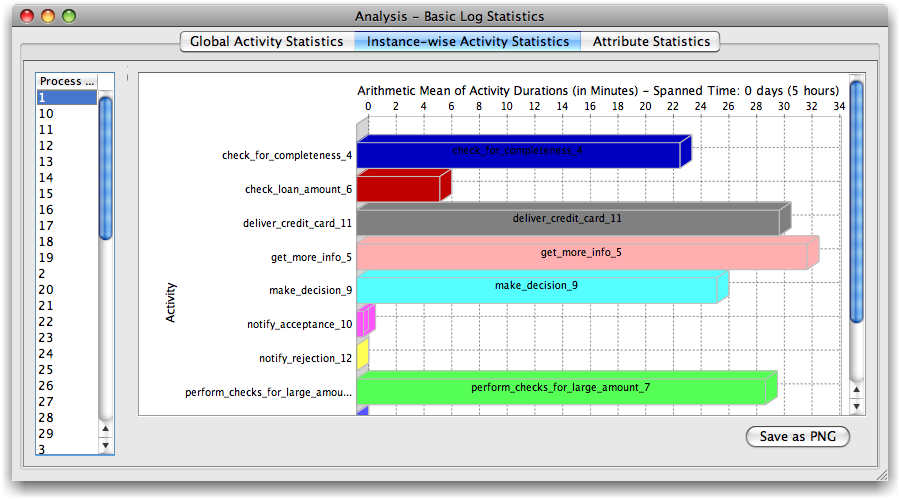The height and width of the screenshot is (500, 900).
Task: Click the green perform_checks_for_large_amount_7 bar
Action: 561,389
